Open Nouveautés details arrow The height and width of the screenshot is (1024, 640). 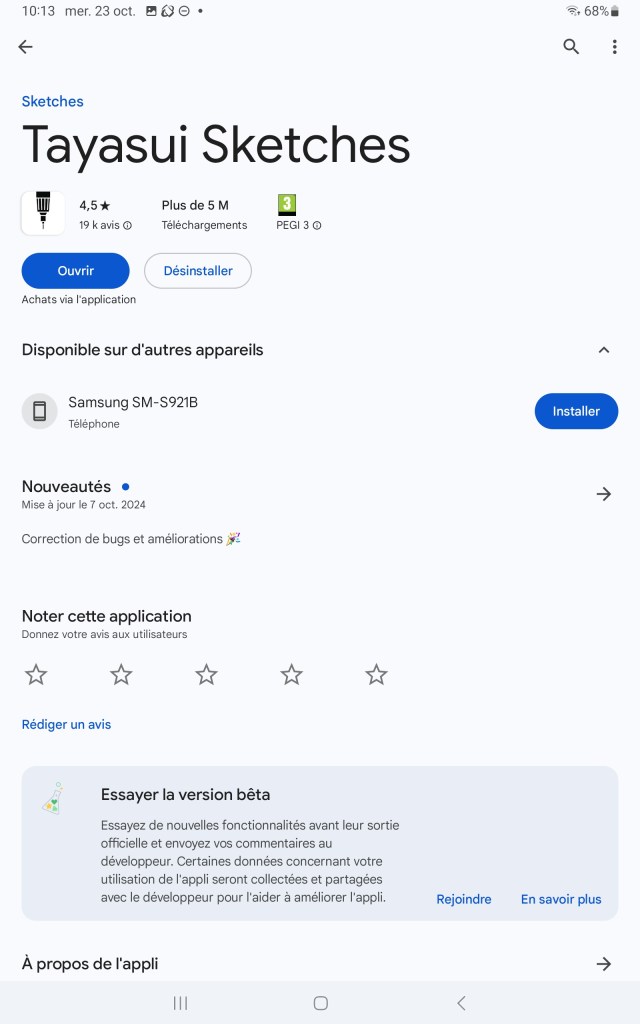pyautogui.click(x=603, y=494)
